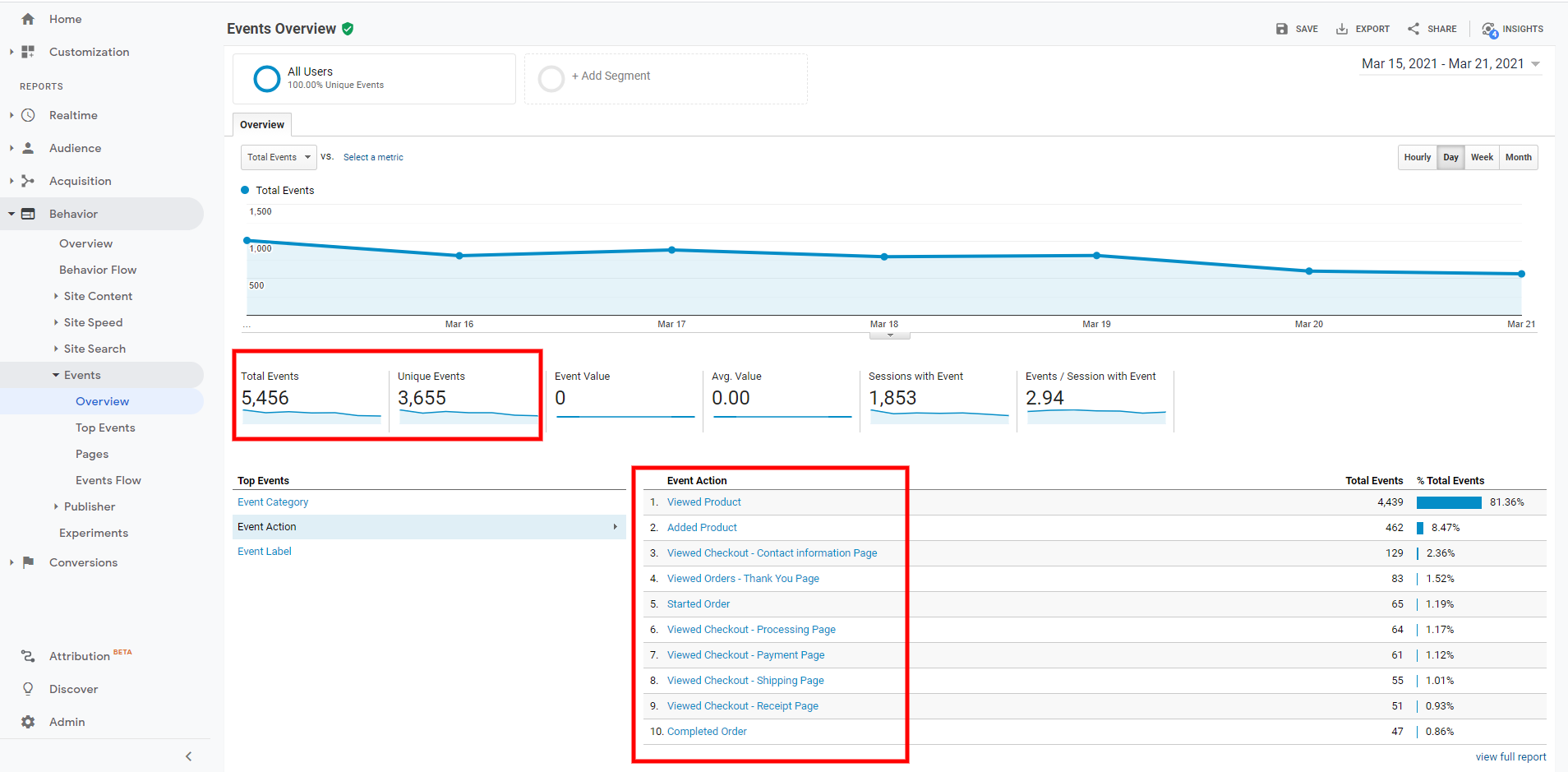Screen dimensions: 1568x772
Task: Expand the Site Content submenu
Action: [x=56, y=296]
